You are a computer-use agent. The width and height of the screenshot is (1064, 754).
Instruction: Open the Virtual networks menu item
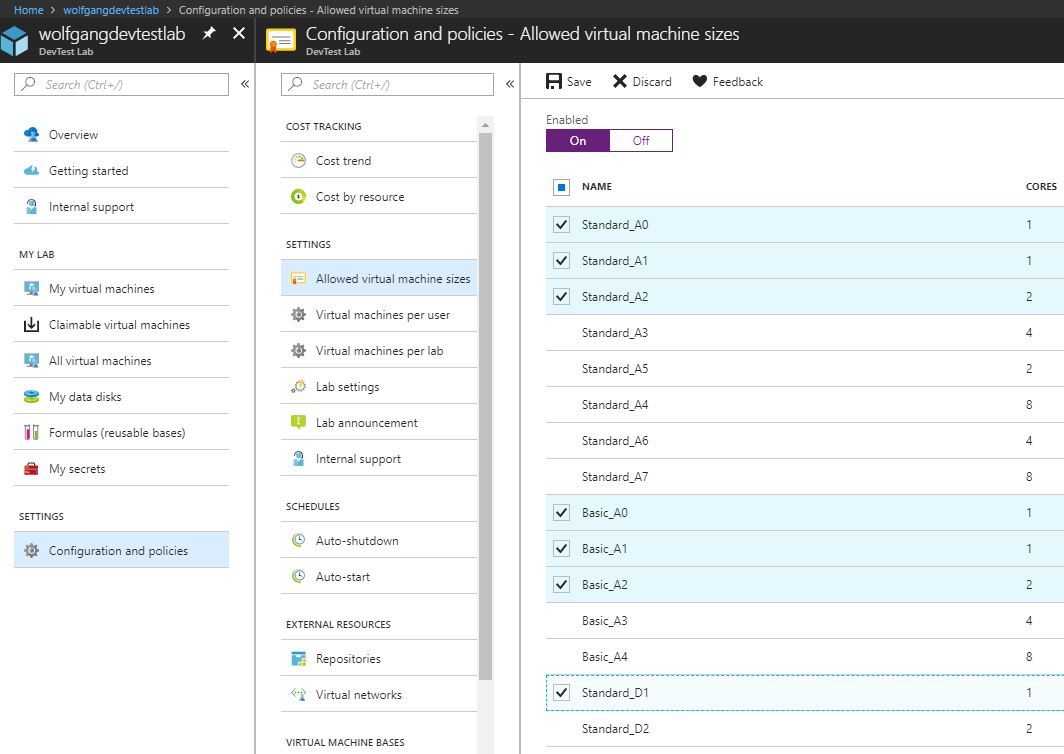(379, 694)
